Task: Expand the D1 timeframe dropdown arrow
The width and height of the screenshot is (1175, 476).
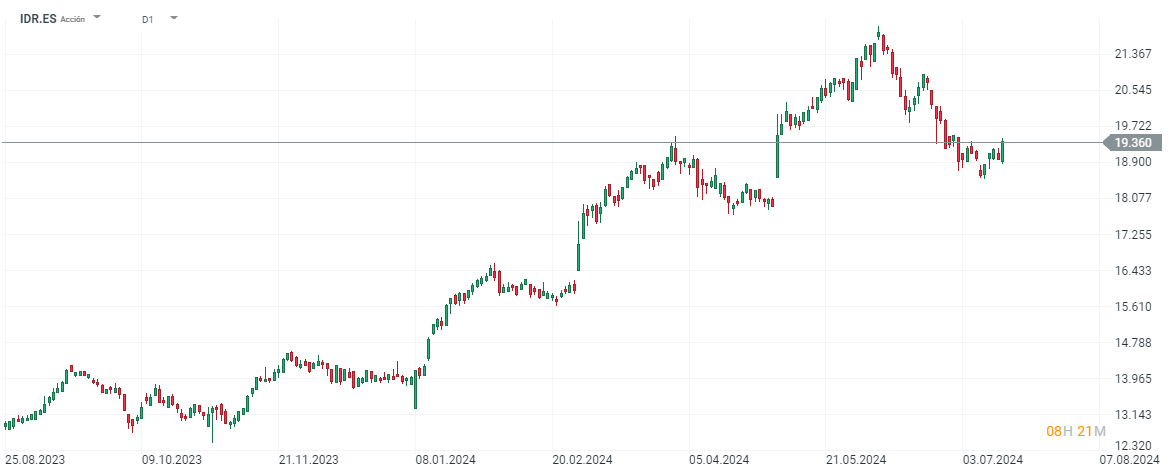Action: click(x=174, y=18)
